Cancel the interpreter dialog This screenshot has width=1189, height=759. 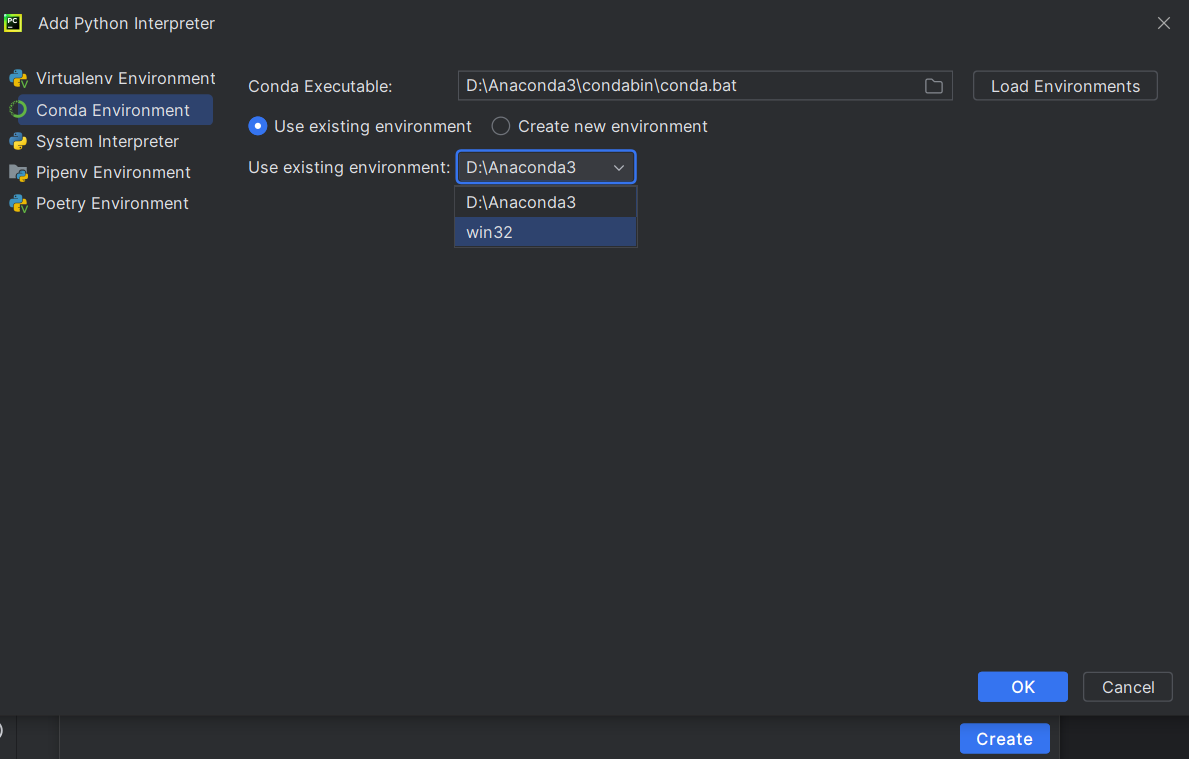1128,687
